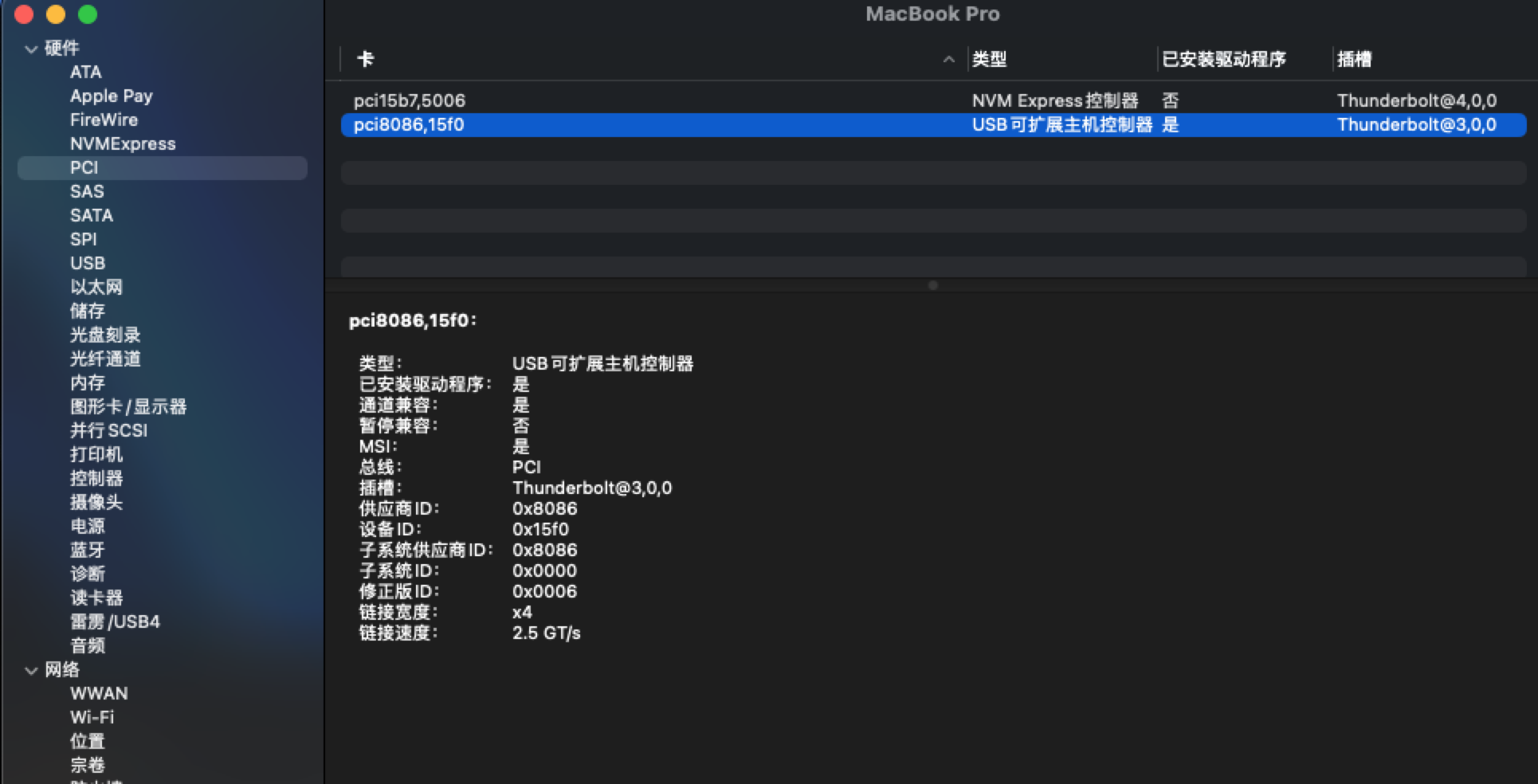Select 储存 in the sidebar
This screenshot has width=1538, height=784.
pos(87,311)
